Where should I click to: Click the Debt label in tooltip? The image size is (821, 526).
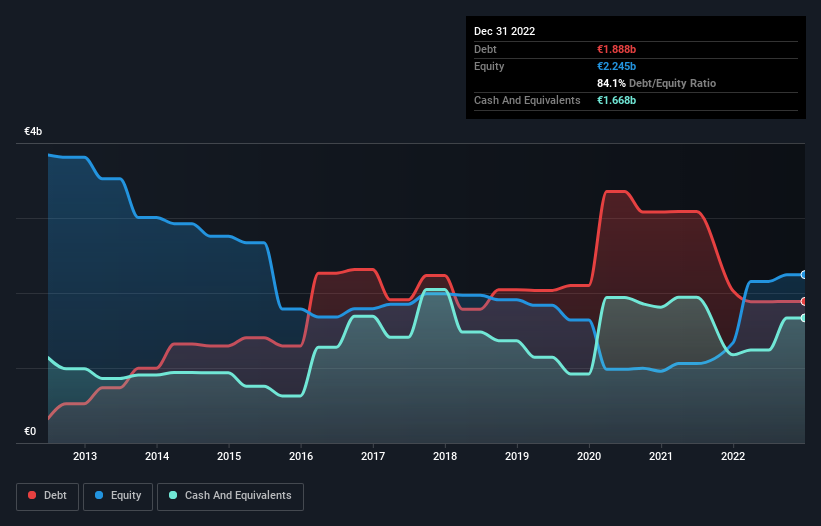[x=485, y=49]
